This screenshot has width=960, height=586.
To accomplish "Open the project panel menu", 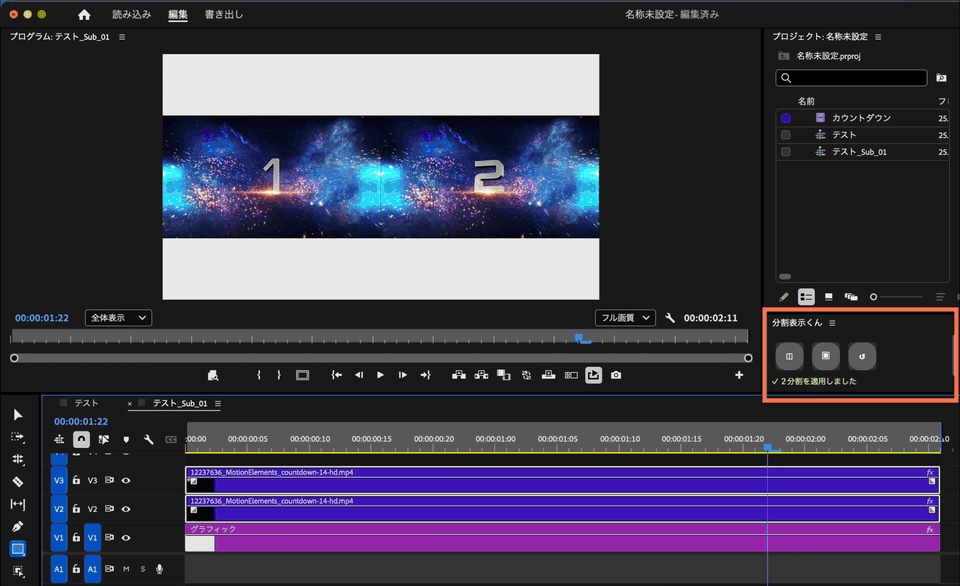I will pyautogui.click(x=878, y=37).
